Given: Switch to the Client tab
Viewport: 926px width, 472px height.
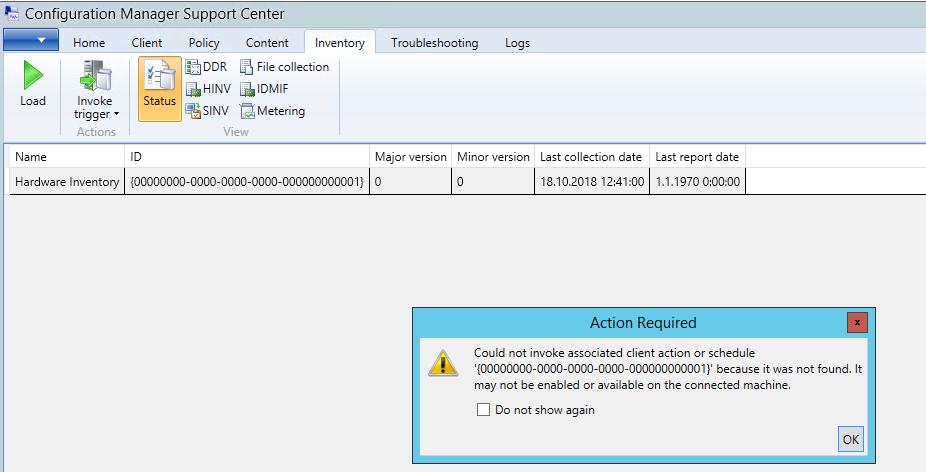Looking at the screenshot, I should point(146,43).
